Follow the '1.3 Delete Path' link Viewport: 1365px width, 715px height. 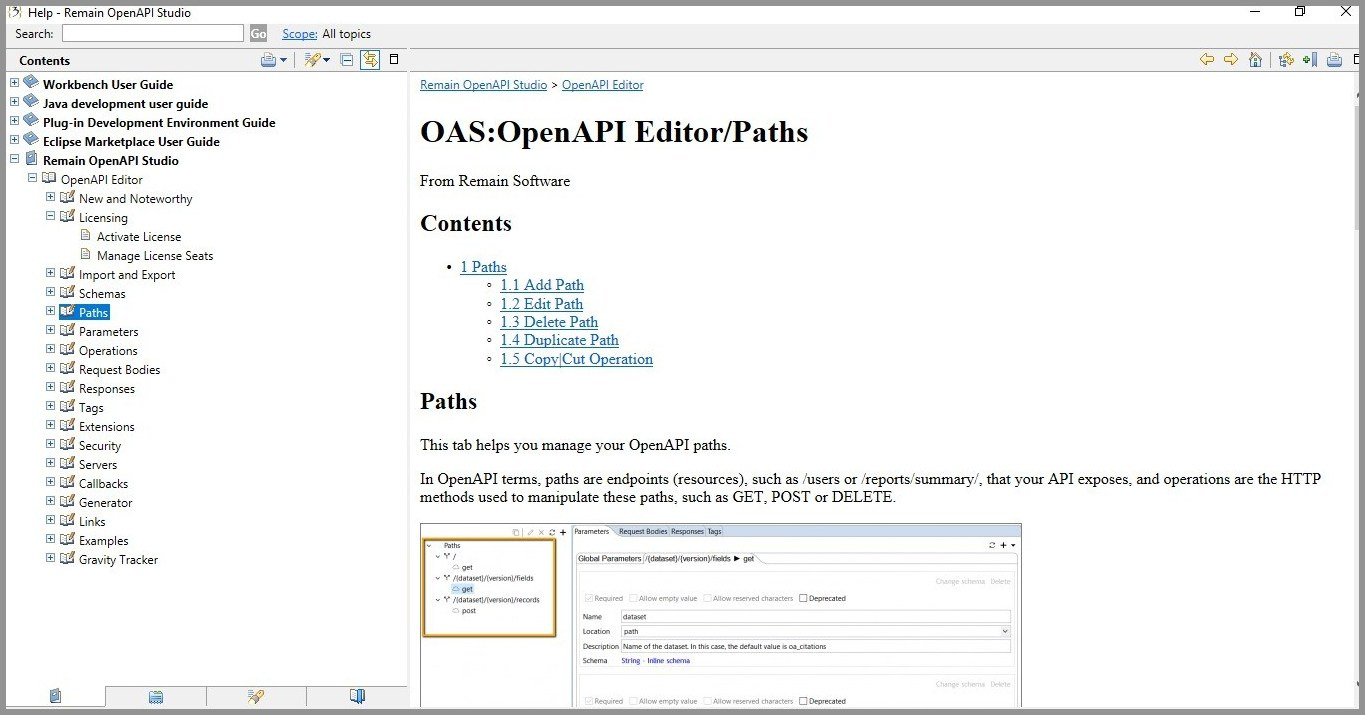pyautogui.click(x=549, y=322)
